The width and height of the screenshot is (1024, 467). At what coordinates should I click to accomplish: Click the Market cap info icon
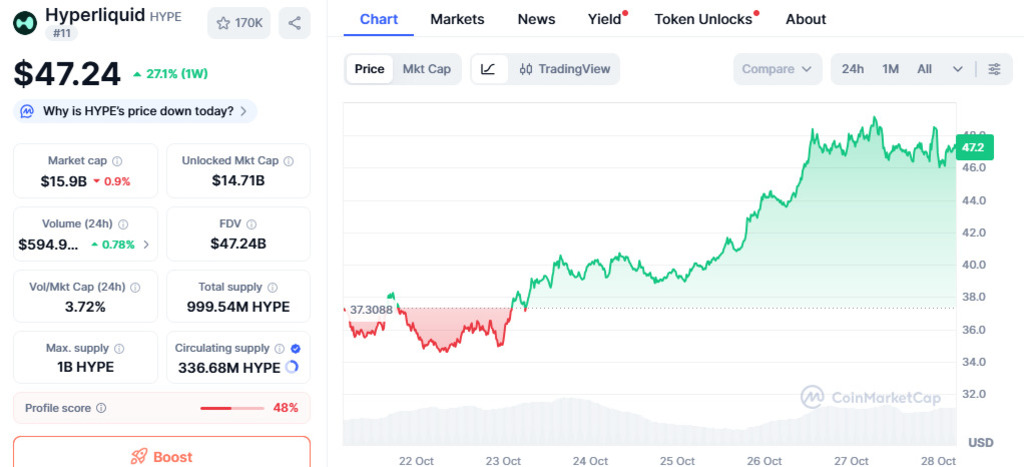point(117,161)
